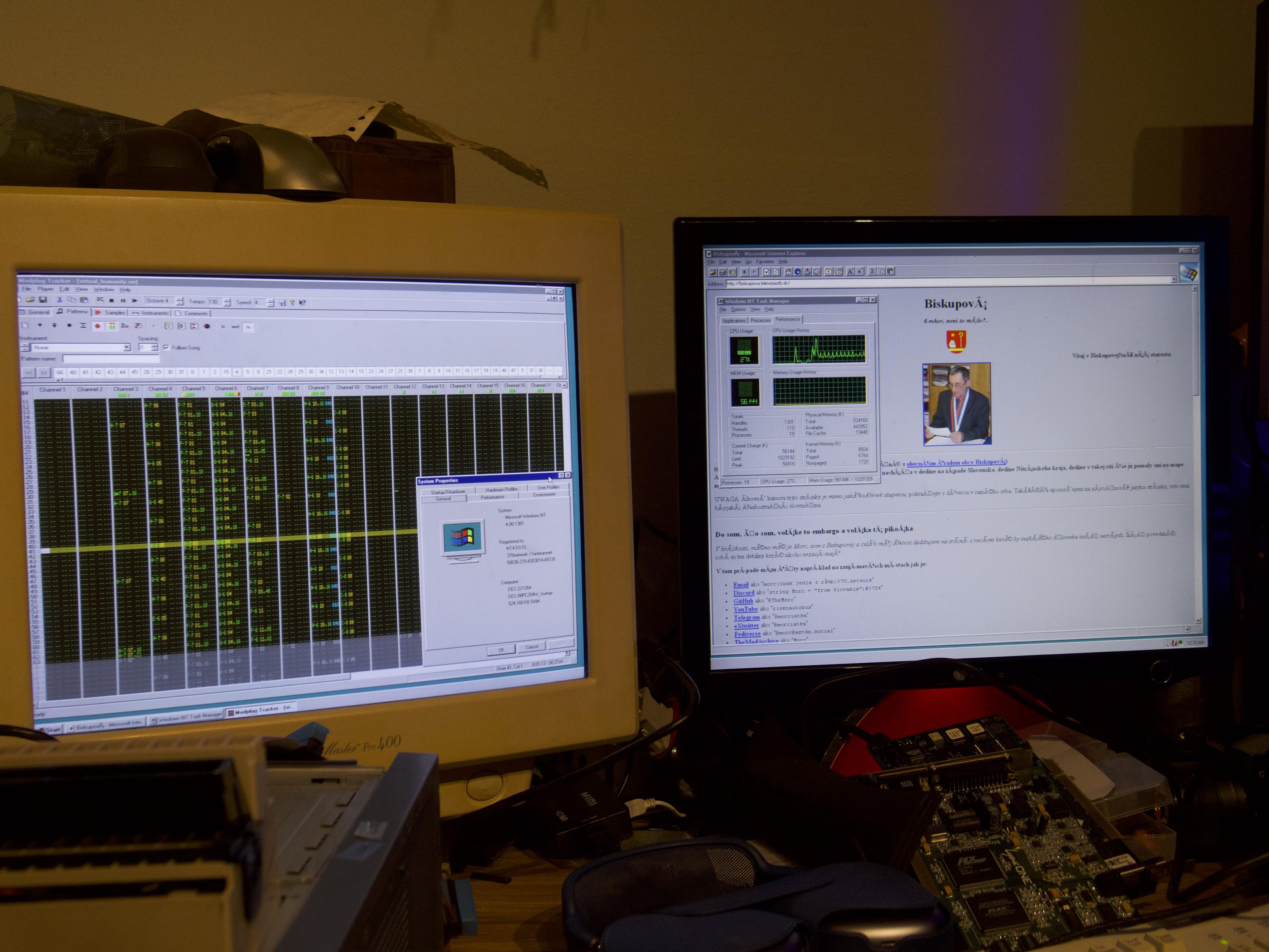Switch to Processes tab in Task Manager
Screen dimensions: 1269x952
[x=760, y=320]
